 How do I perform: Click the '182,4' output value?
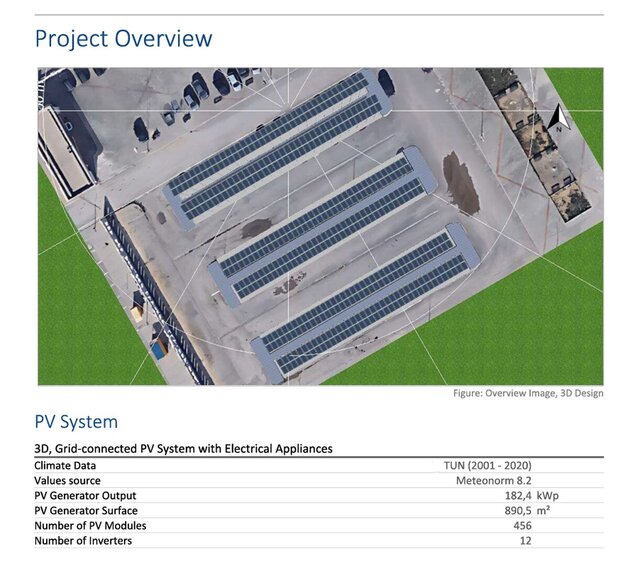[x=518, y=496]
